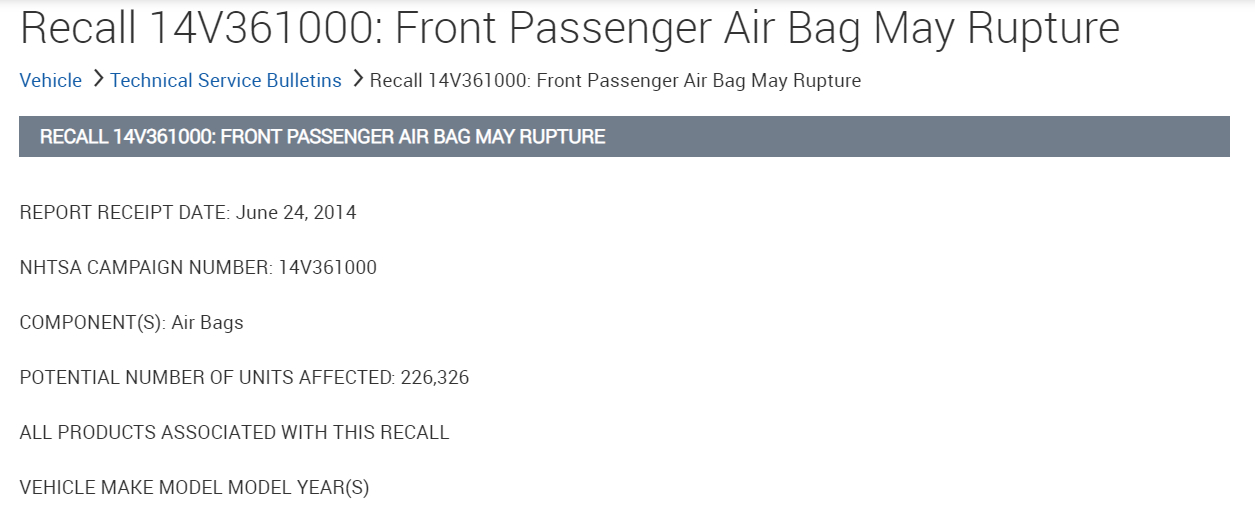Click the Vehicle breadcrumb link
Screen dimensions: 1255x515
50,81
